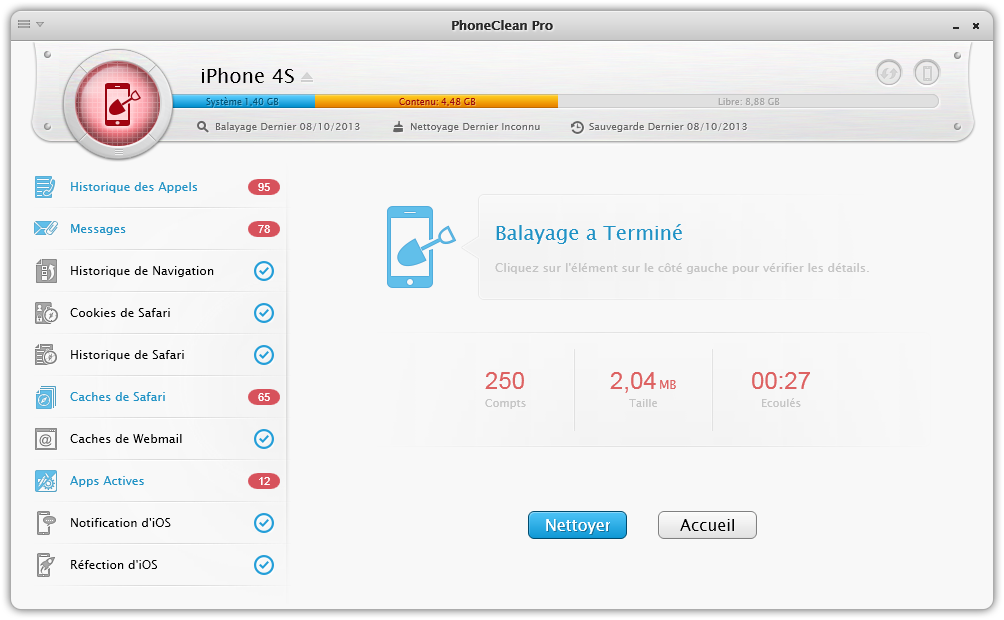Click the 65 badge on Caches de Safari
Image resolution: width=1004 pixels, height=620 pixels.
click(x=264, y=397)
